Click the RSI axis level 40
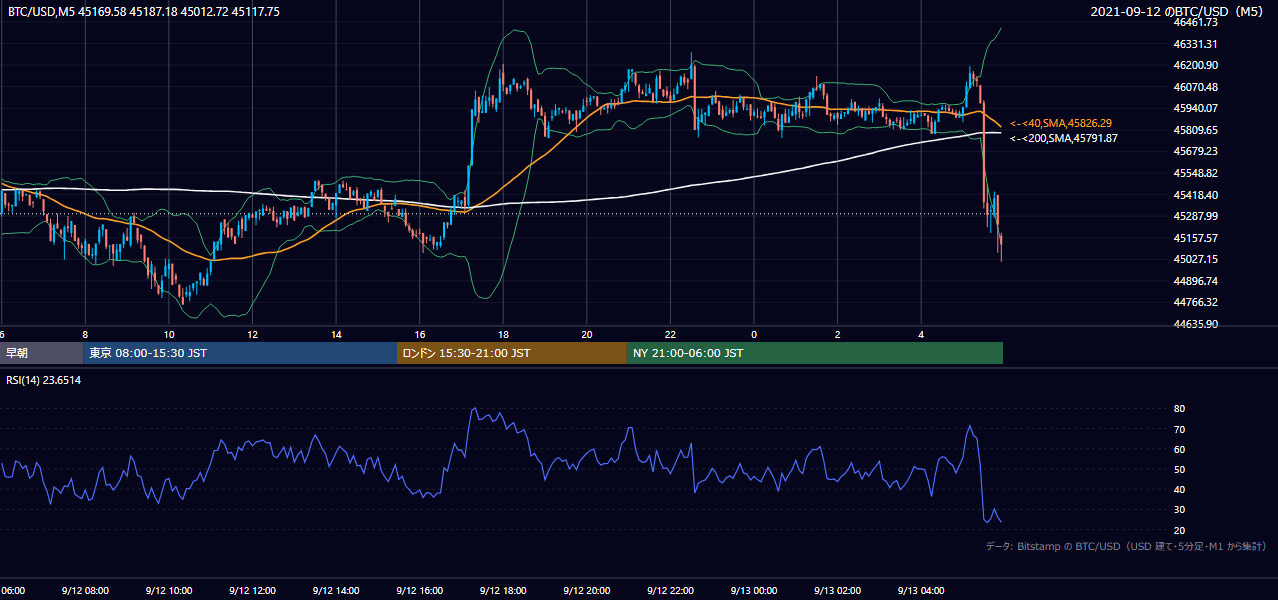1278x600 pixels. tap(1179, 489)
